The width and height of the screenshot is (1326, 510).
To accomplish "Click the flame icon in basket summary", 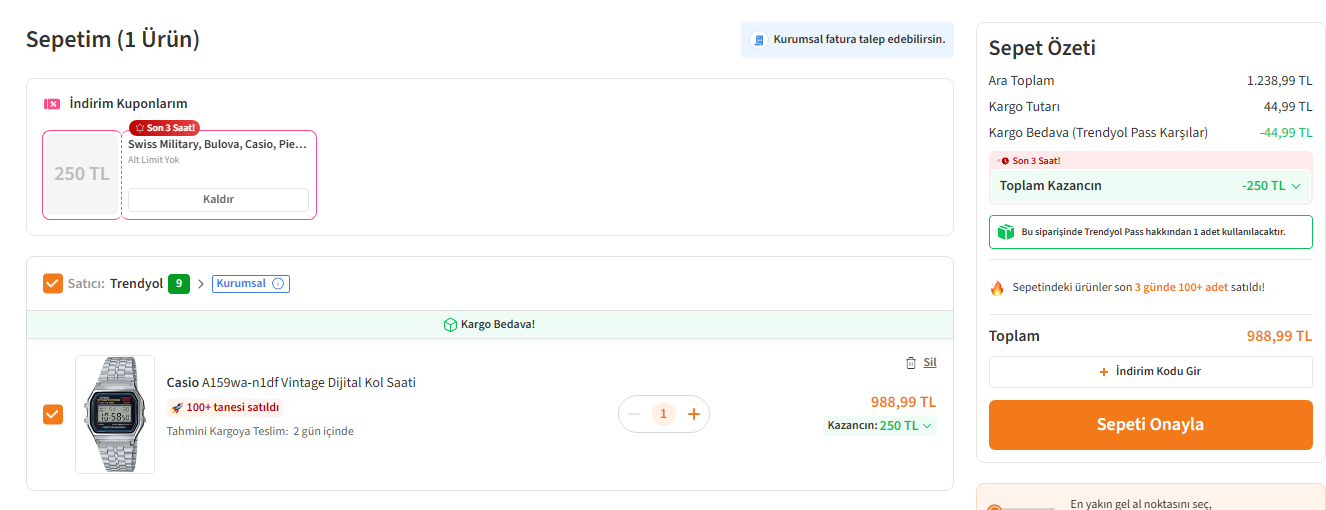I will click(x=997, y=288).
